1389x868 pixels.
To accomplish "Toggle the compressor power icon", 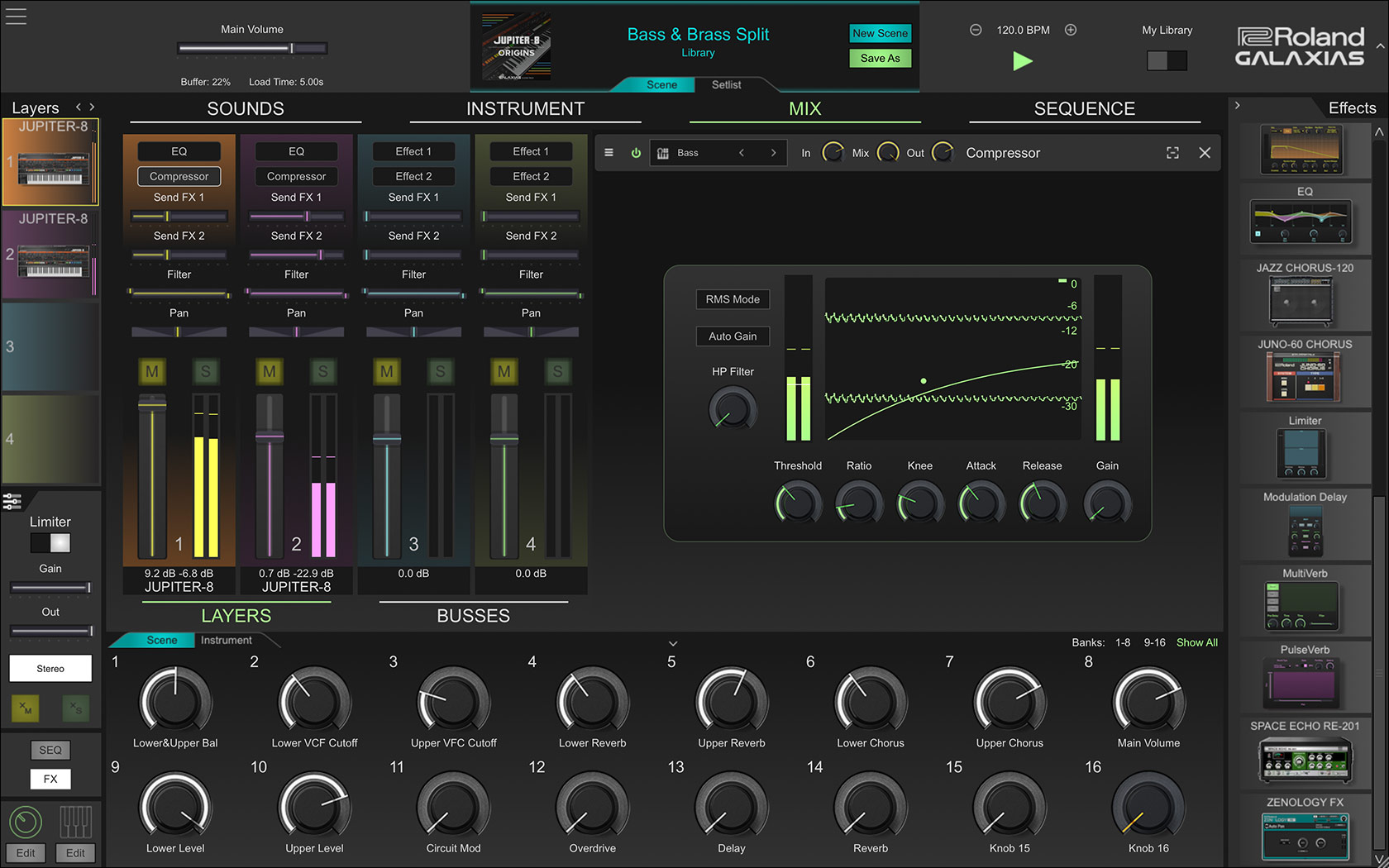I will (636, 153).
